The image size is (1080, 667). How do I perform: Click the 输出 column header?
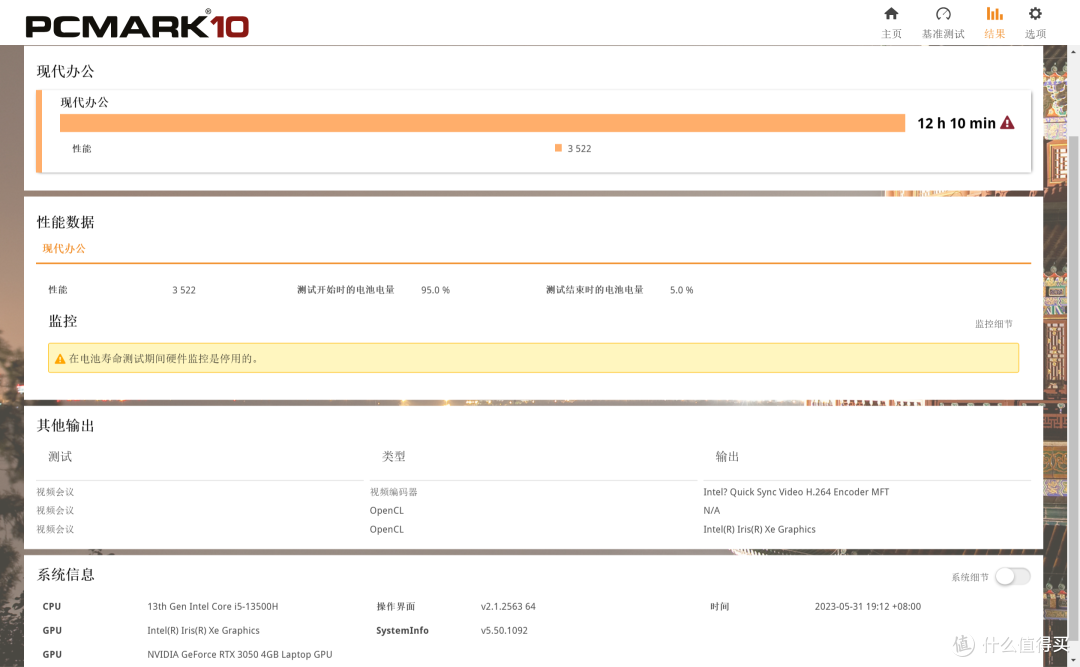(727, 456)
